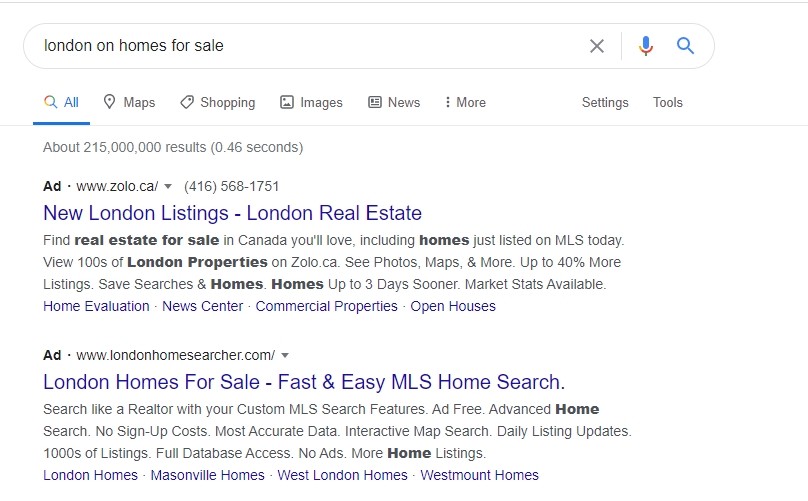Open the Images results tab
This screenshot has width=808, height=501.
click(x=311, y=102)
